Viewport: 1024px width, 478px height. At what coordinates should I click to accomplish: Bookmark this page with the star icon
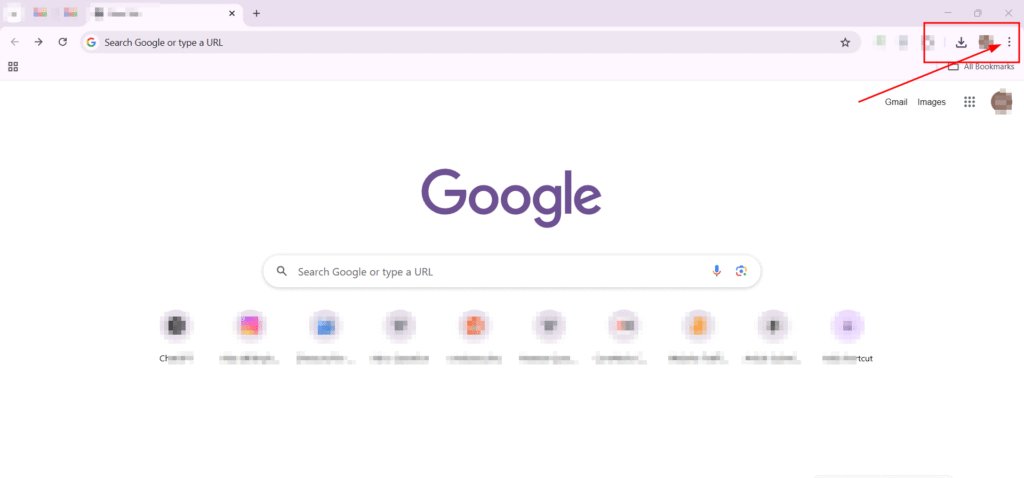pyautogui.click(x=845, y=42)
